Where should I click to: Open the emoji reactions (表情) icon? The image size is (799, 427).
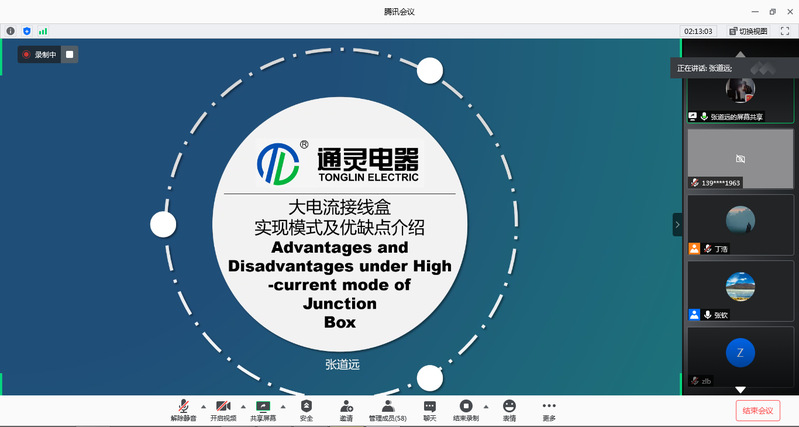pos(509,406)
